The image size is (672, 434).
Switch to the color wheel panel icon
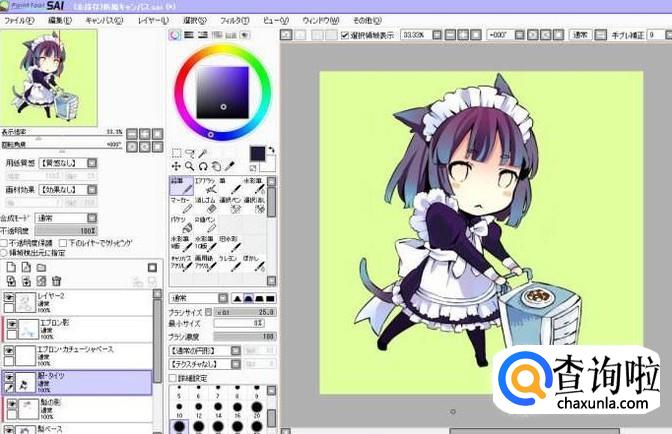175,35
